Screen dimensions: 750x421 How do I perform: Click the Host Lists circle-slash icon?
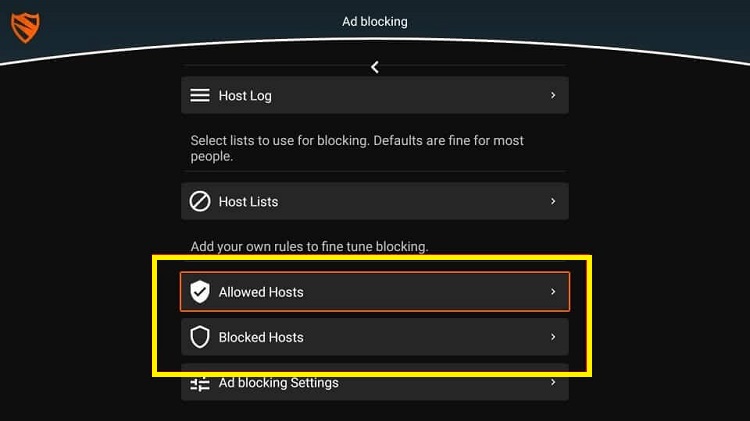tap(200, 201)
